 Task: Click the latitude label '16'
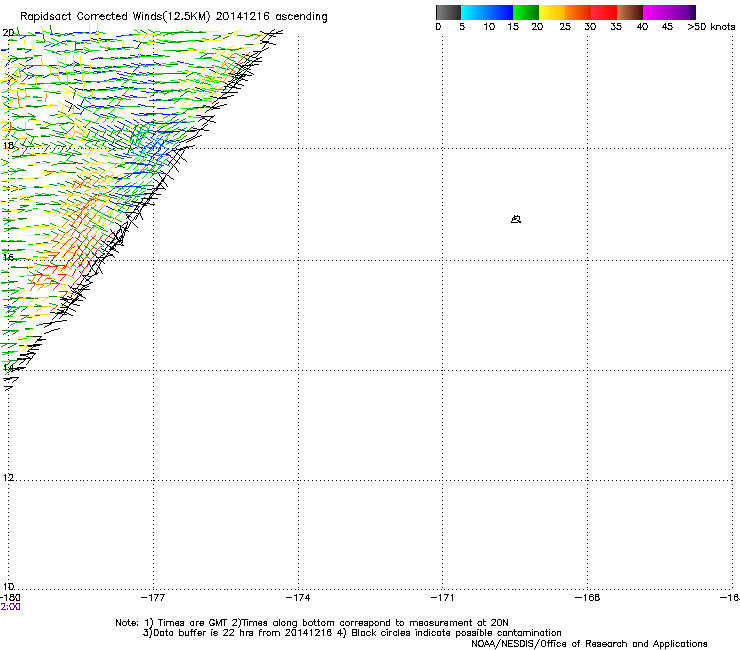pos(8,257)
